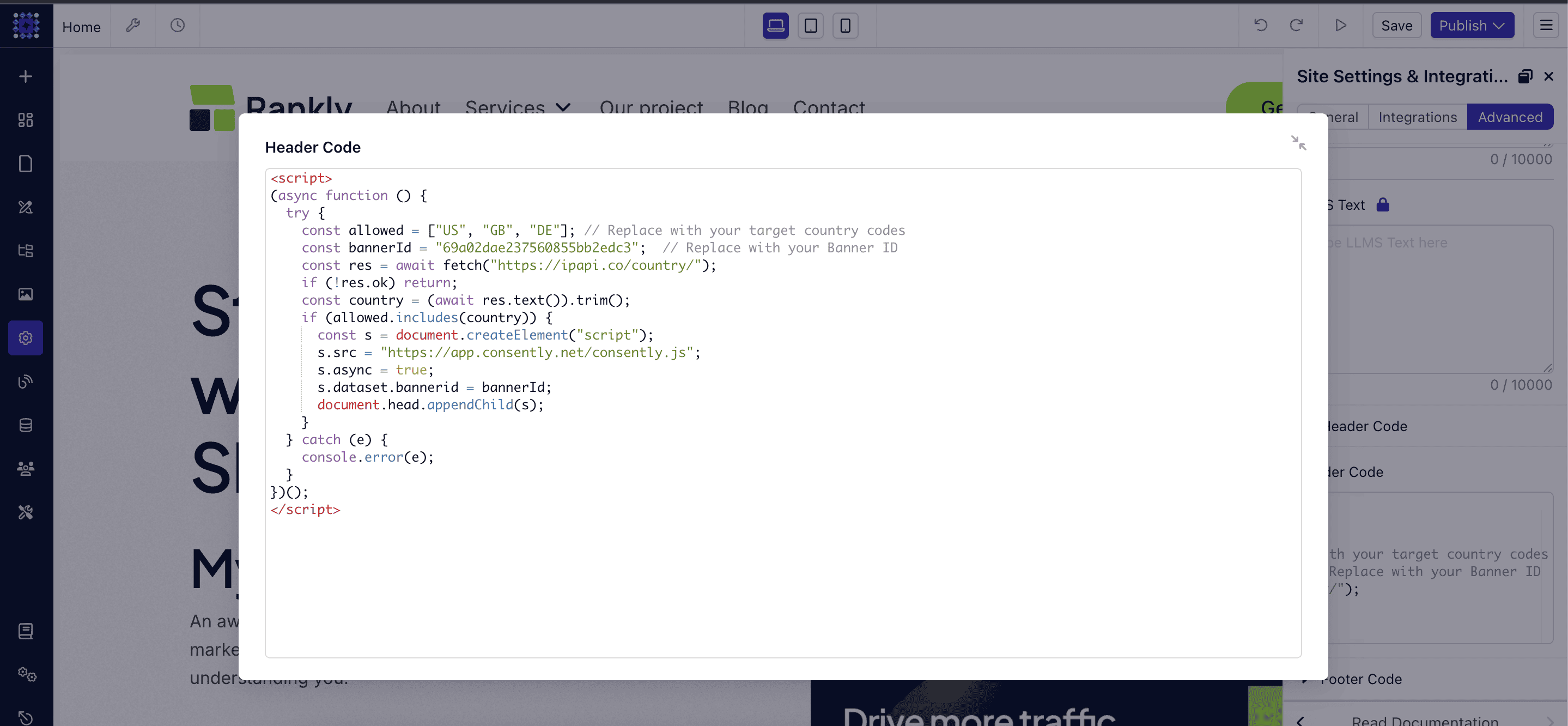
Task: Open the database icon in sidebar
Action: coord(26,425)
